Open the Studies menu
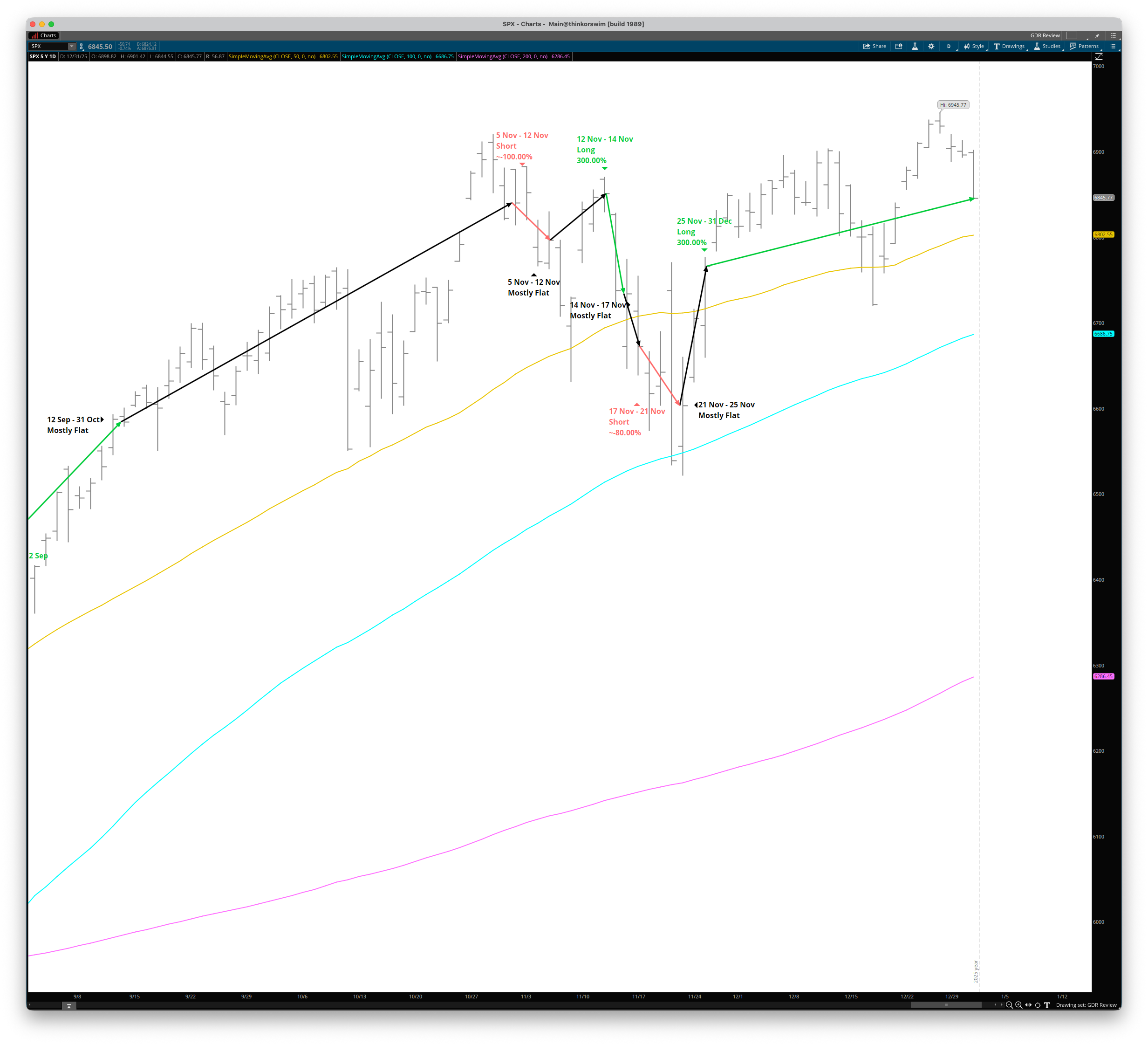The height and width of the screenshot is (1045, 1148). pos(1046,46)
